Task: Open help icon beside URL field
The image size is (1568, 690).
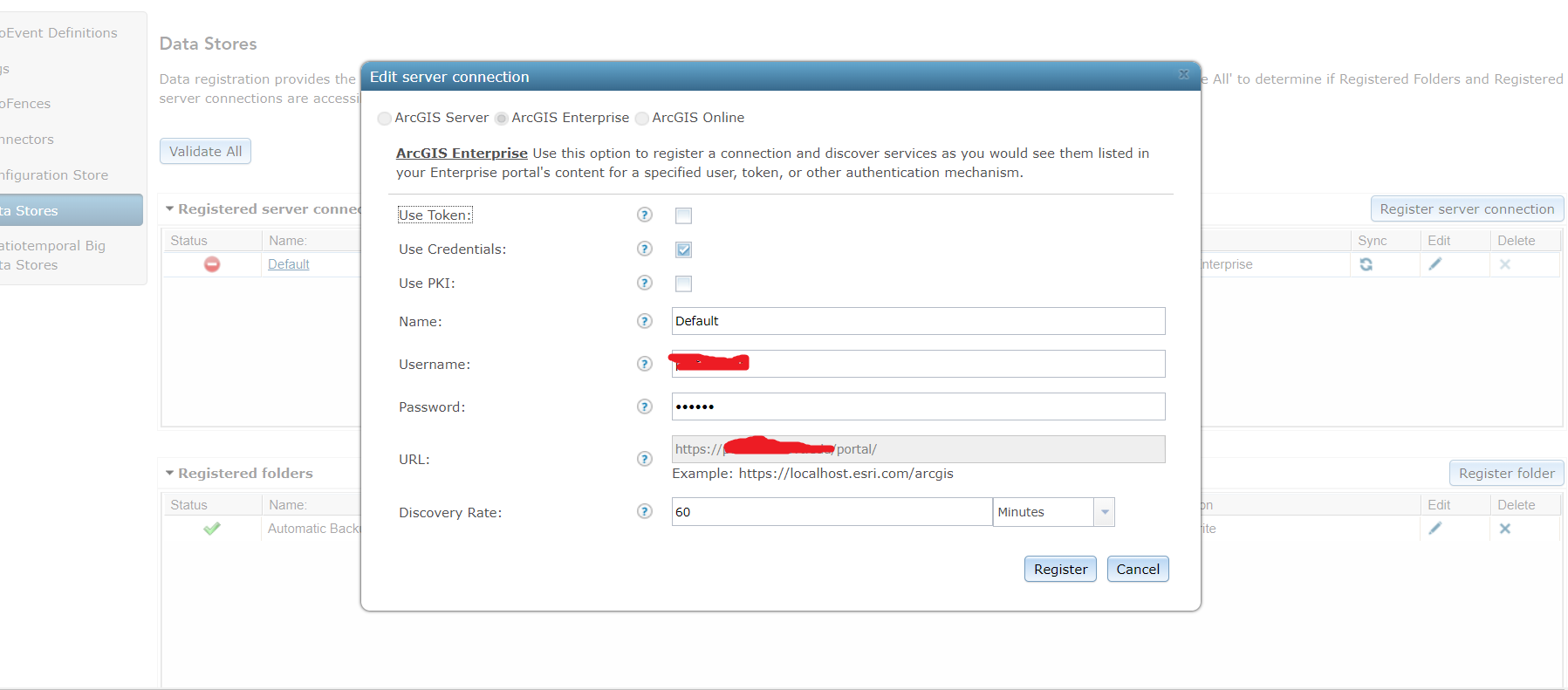Action: 645,459
